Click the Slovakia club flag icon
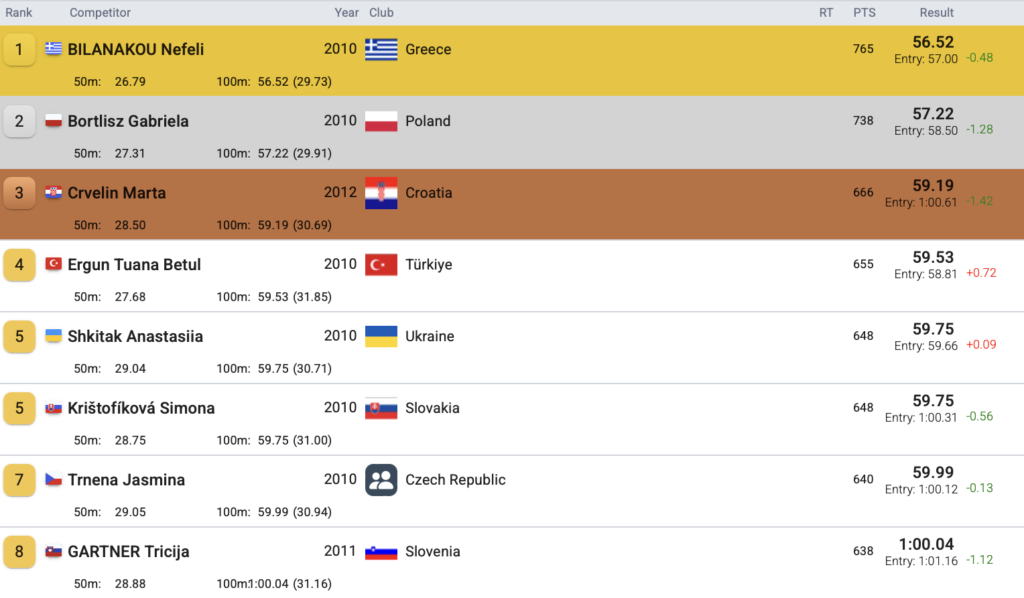1024x598 pixels. pos(381,408)
